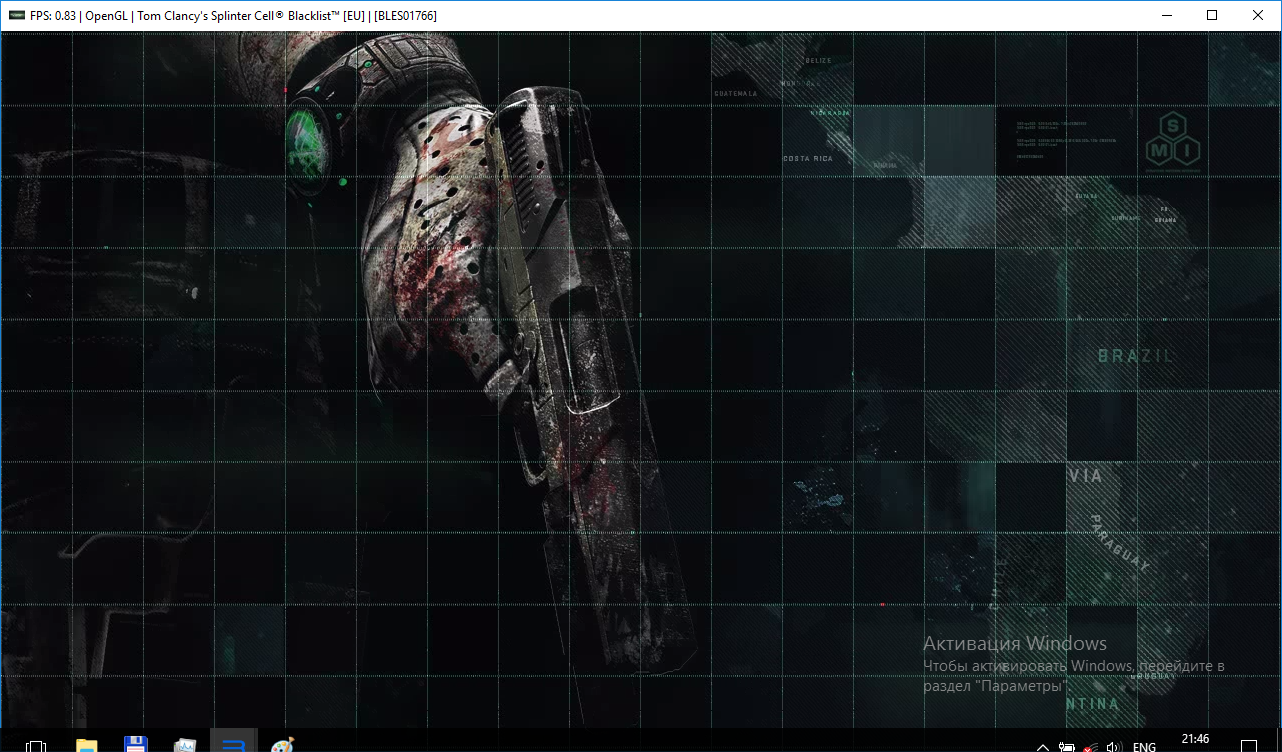
Task: Open the clock showing 21:46
Action: click(1195, 740)
